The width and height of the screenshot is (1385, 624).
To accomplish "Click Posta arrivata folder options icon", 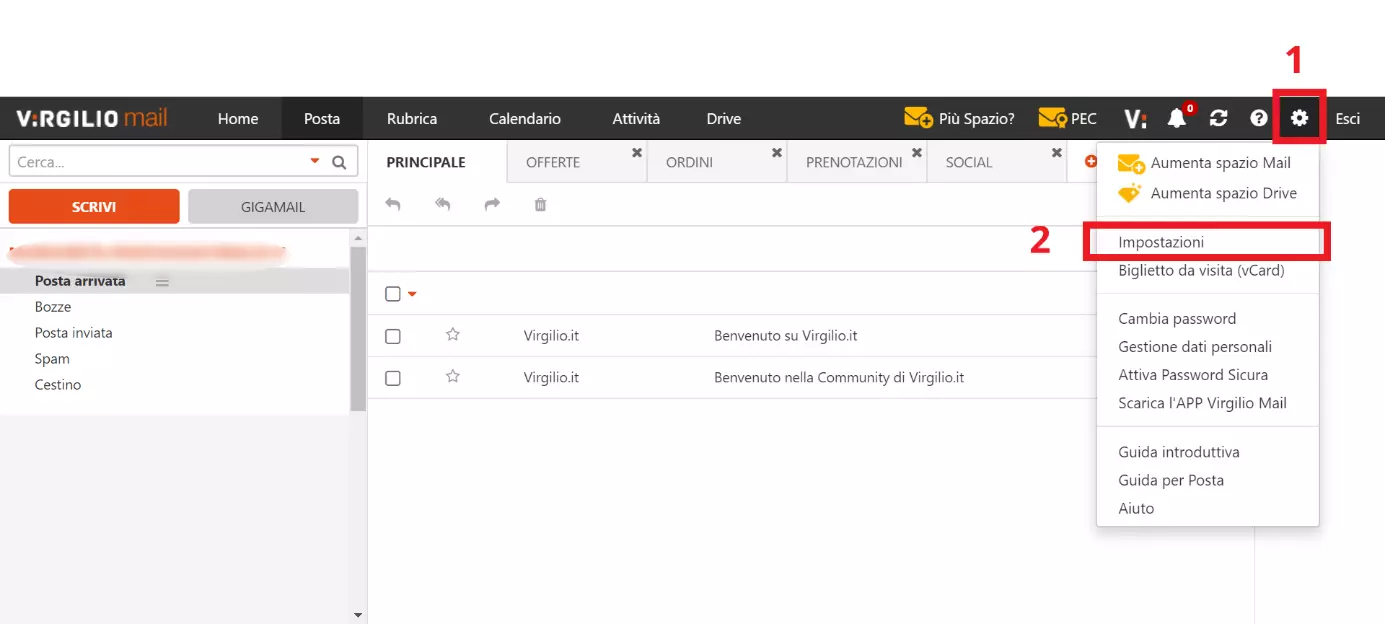I will [162, 282].
